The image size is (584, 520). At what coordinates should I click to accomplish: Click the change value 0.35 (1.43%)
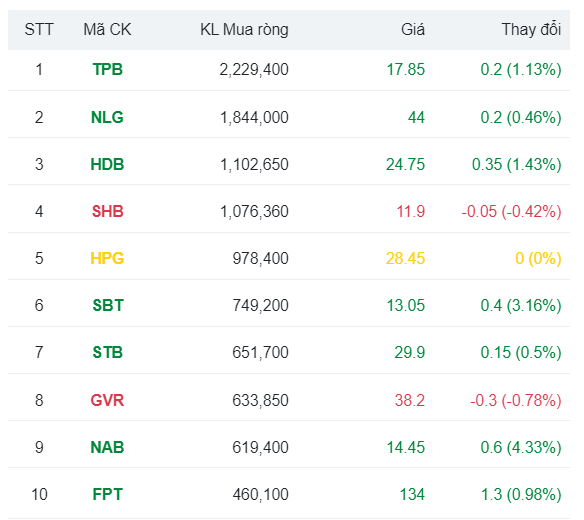(517, 164)
